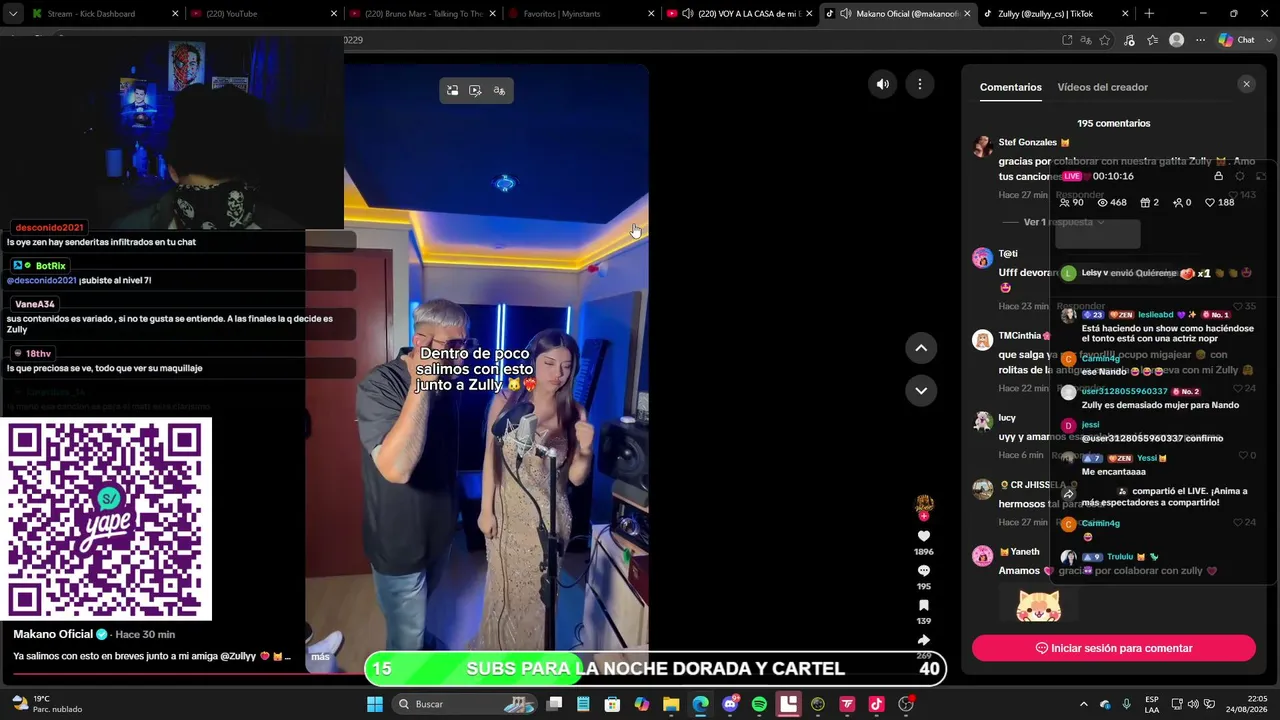Screen dimensions: 1280x720
Task: Open the browser profile avatar
Action: [1177, 40]
